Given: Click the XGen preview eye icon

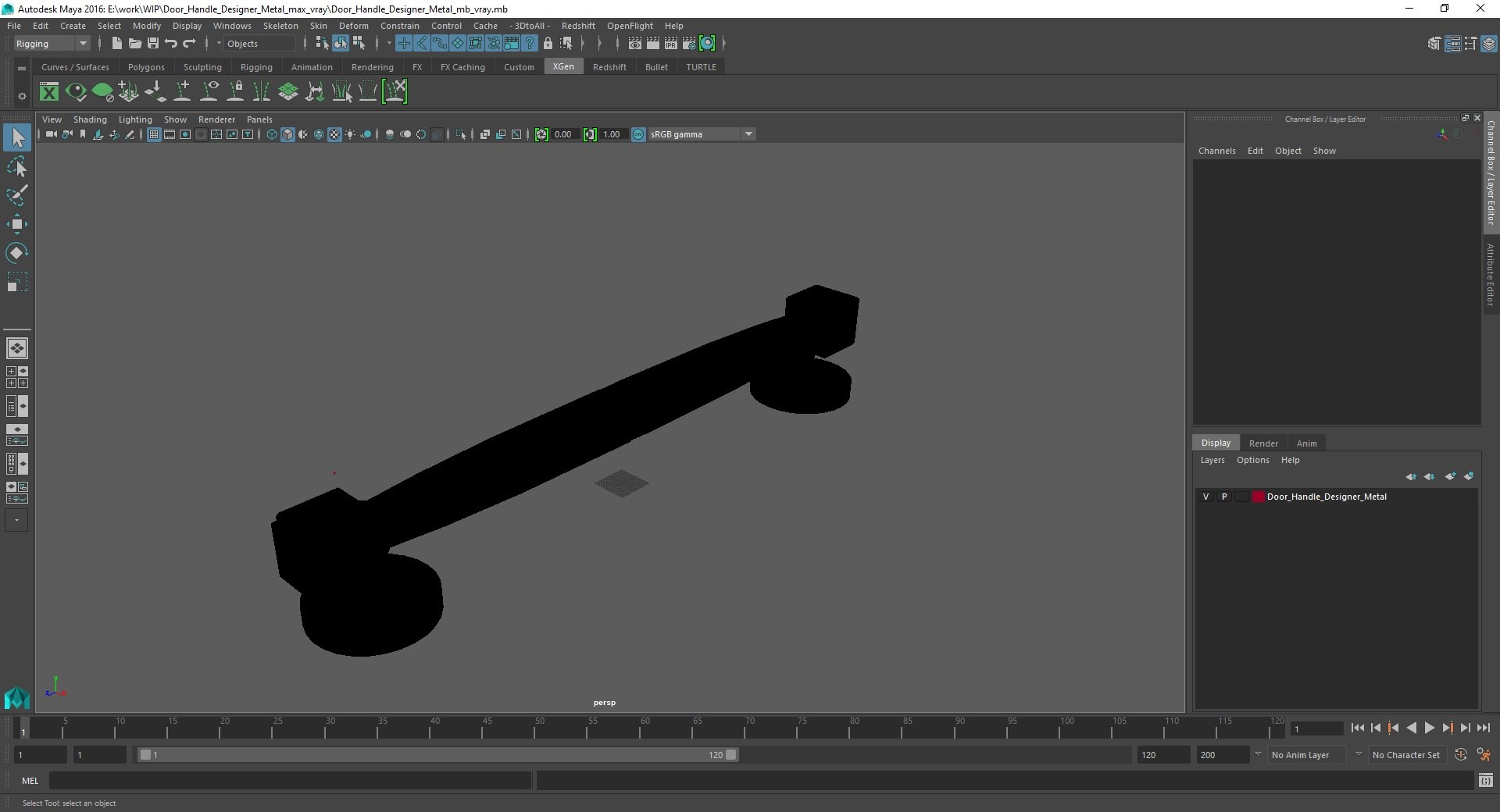Looking at the screenshot, I should click(x=76, y=92).
